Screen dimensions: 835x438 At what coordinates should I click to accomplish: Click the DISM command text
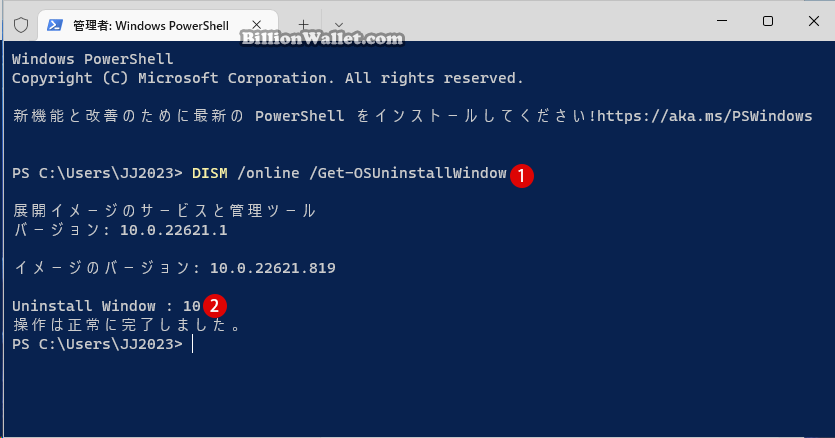[210, 173]
